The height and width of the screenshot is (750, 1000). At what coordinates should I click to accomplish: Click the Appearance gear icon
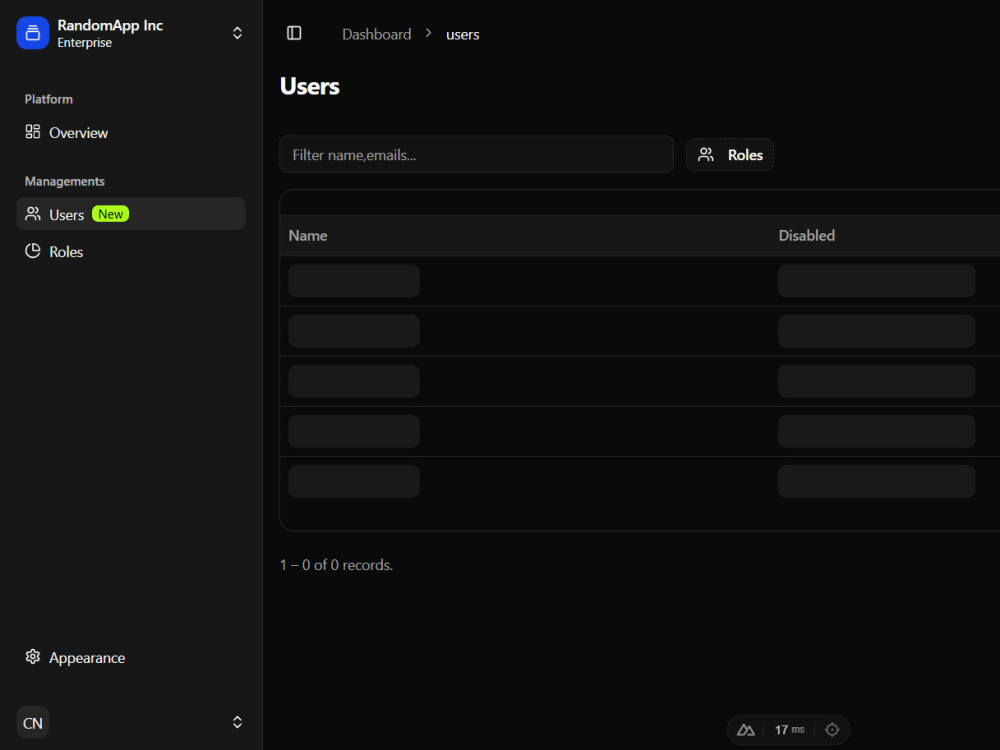33,657
